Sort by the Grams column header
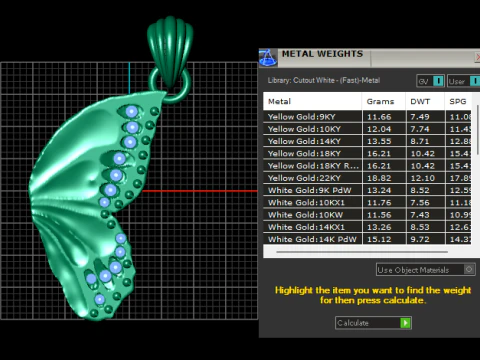The width and height of the screenshot is (480, 360). 384,101
